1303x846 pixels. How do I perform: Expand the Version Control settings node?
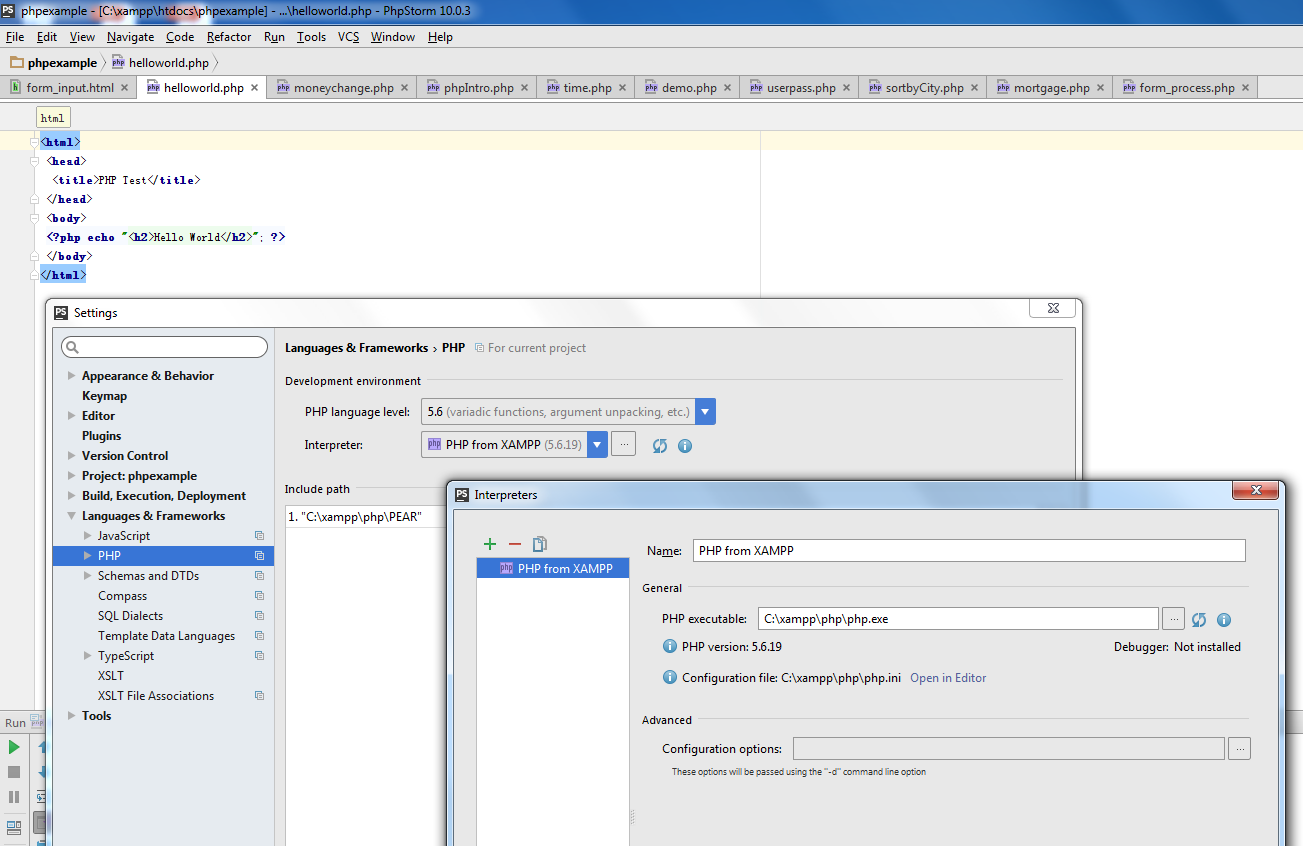pos(71,456)
